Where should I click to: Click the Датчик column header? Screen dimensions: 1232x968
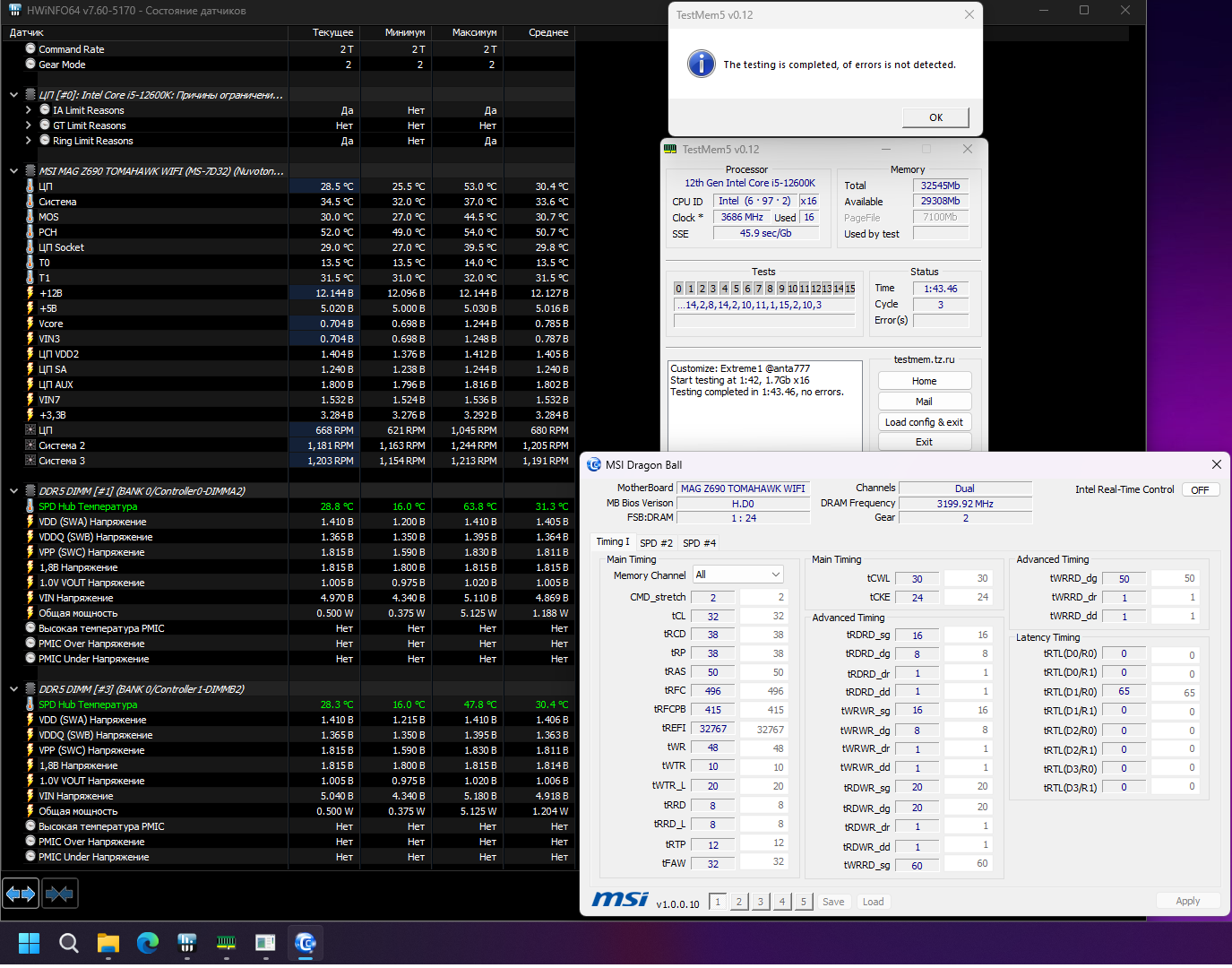(x=145, y=32)
